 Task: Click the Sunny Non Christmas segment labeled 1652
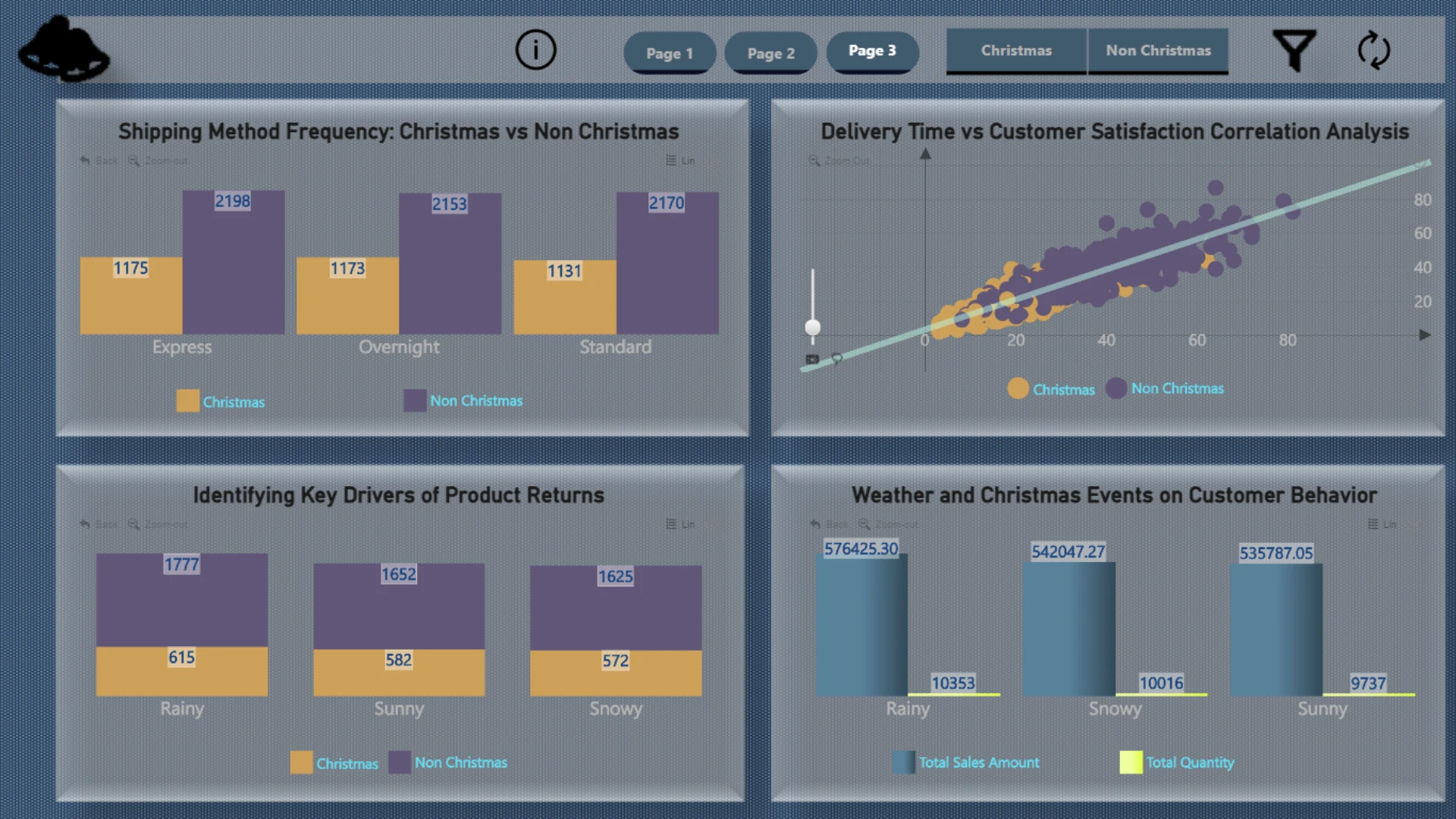click(399, 606)
